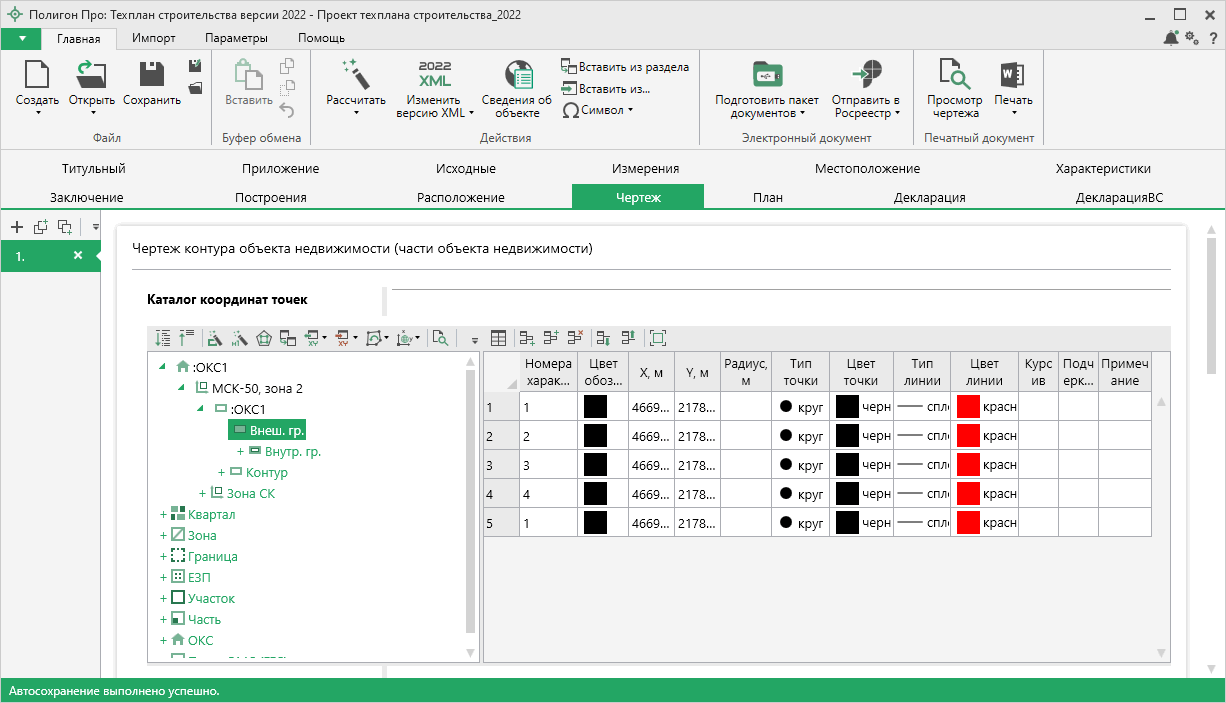Open Просмотр чертежа preview
The height and width of the screenshot is (703, 1226).
point(953,75)
